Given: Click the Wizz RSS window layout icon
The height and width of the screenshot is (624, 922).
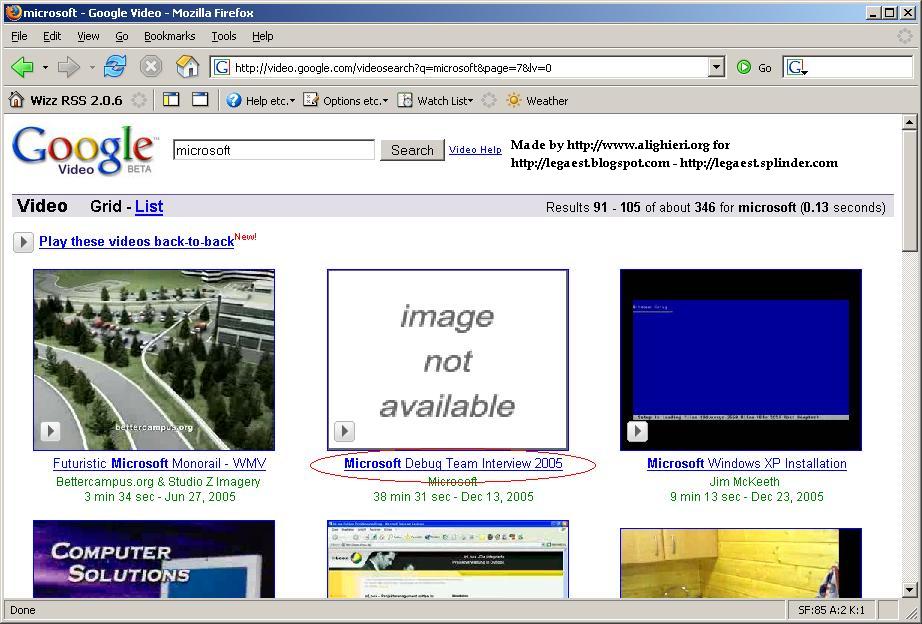Looking at the screenshot, I should [x=201, y=100].
